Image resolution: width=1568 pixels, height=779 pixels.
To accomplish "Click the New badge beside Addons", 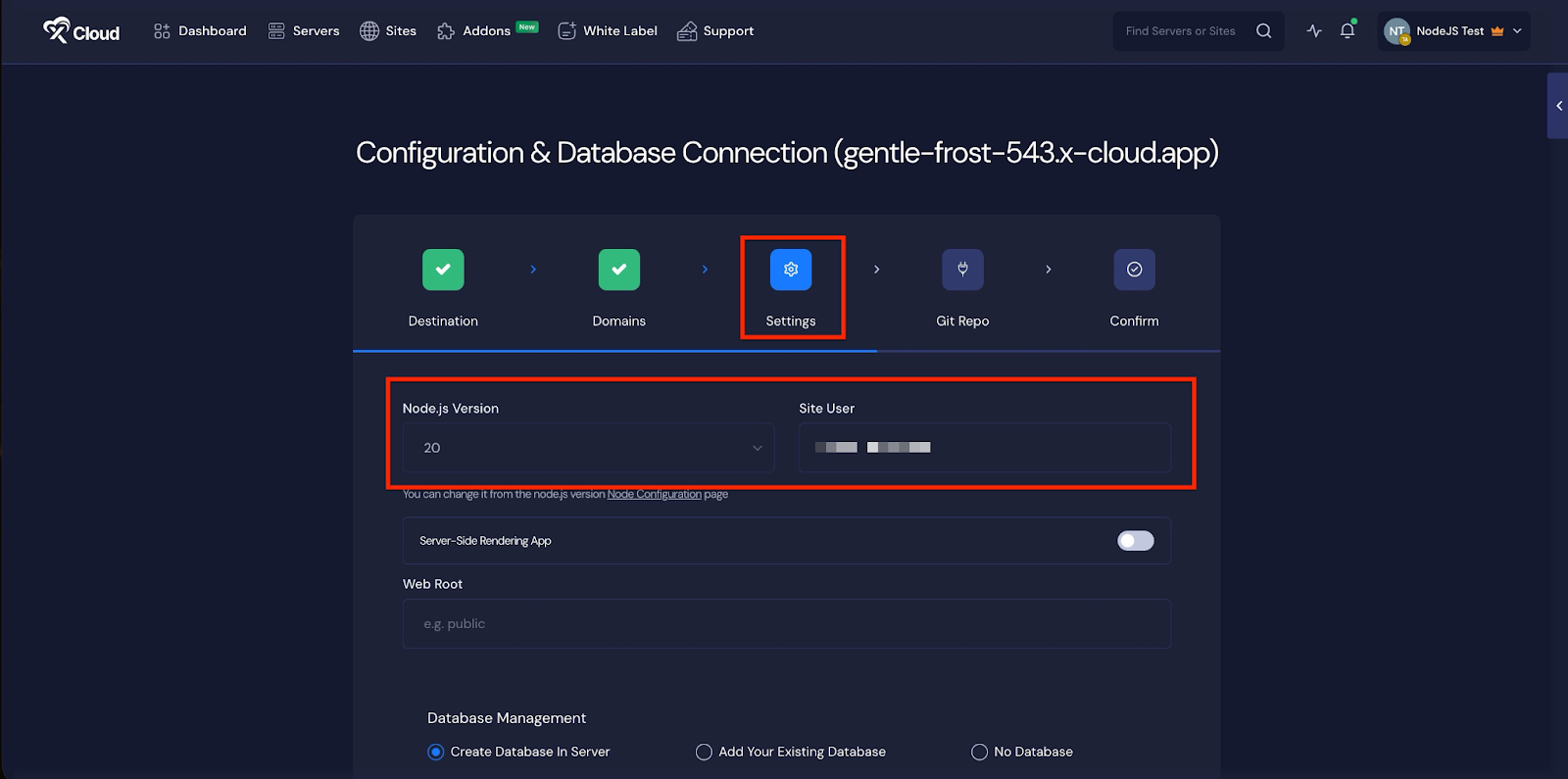I will (527, 27).
